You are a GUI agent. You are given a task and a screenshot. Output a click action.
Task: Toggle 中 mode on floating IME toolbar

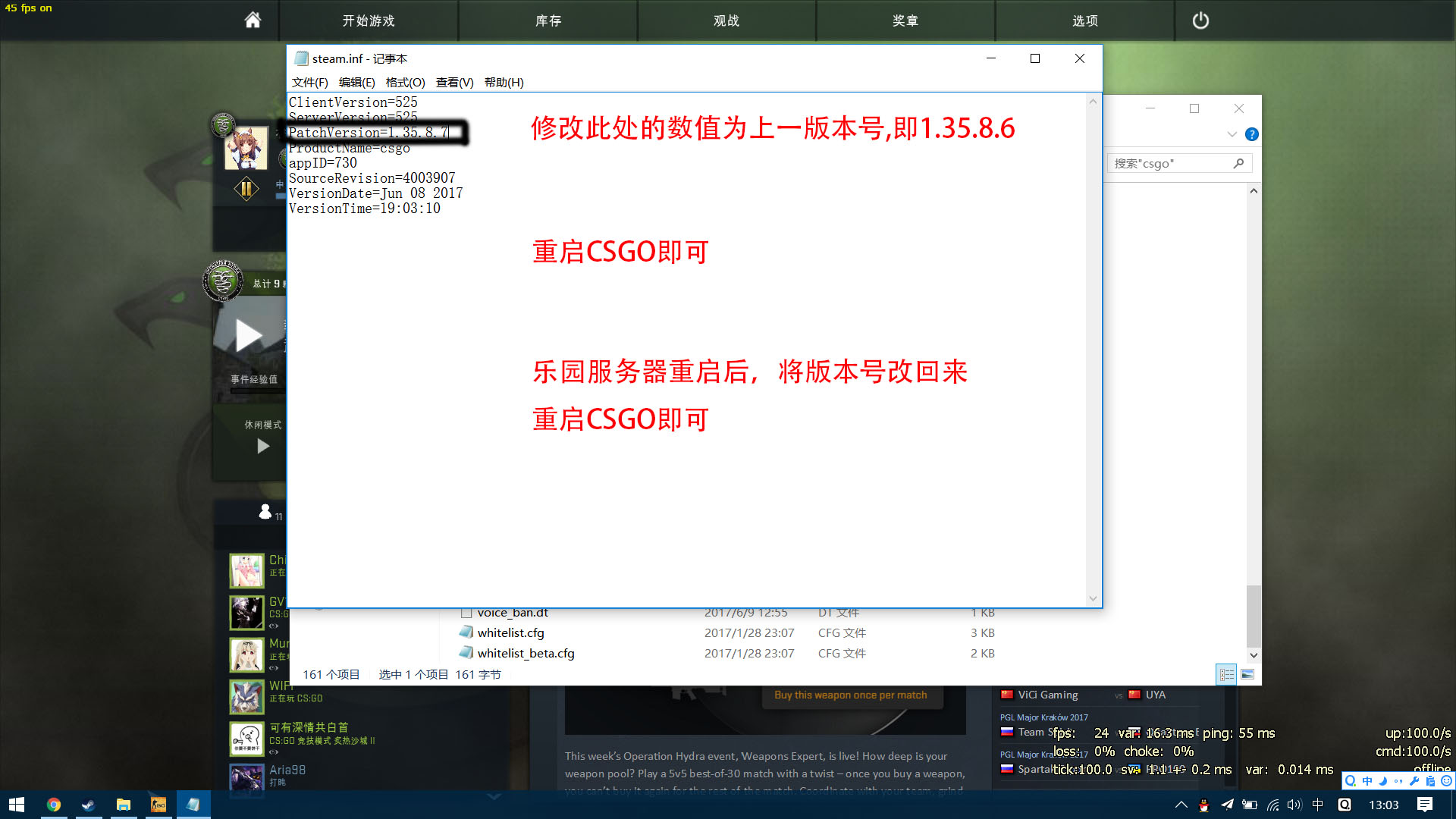pyautogui.click(x=1367, y=781)
